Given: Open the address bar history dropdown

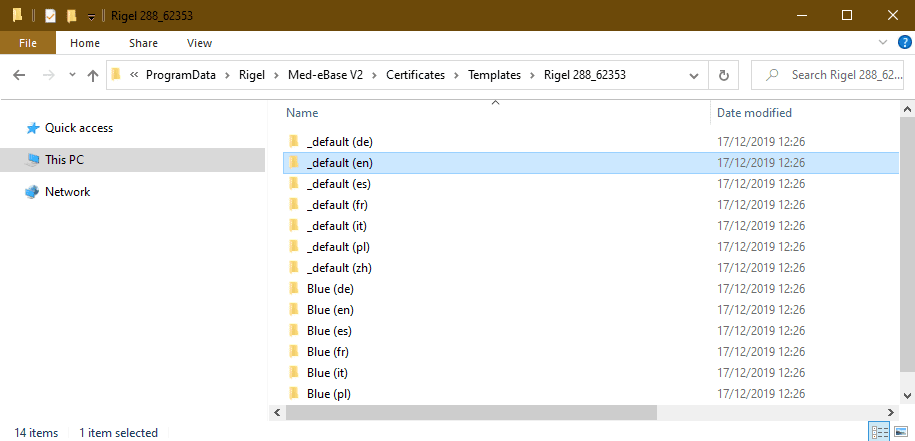Looking at the screenshot, I should 694,75.
